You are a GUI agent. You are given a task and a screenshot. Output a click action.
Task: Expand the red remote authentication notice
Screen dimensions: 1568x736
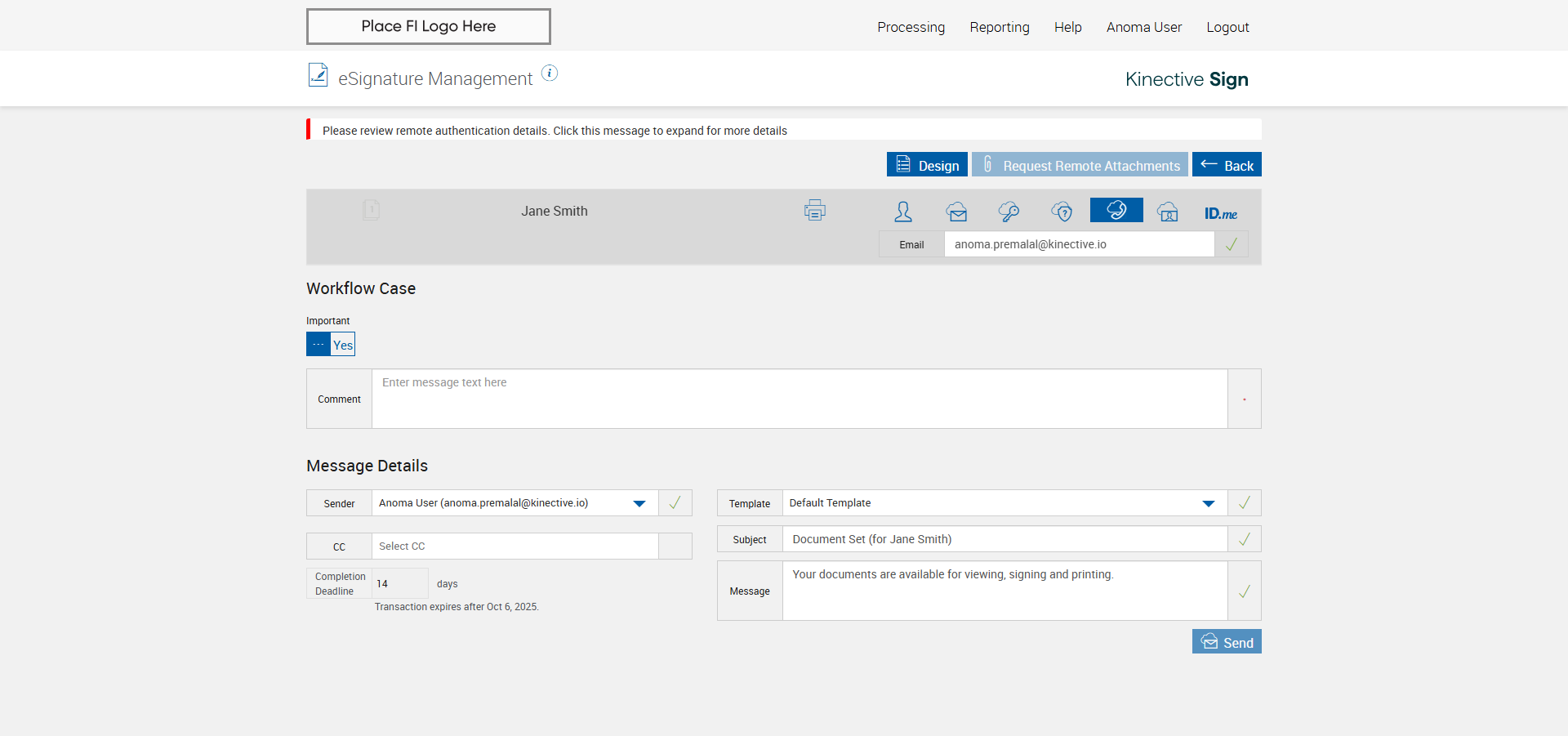(x=555, y=131)
